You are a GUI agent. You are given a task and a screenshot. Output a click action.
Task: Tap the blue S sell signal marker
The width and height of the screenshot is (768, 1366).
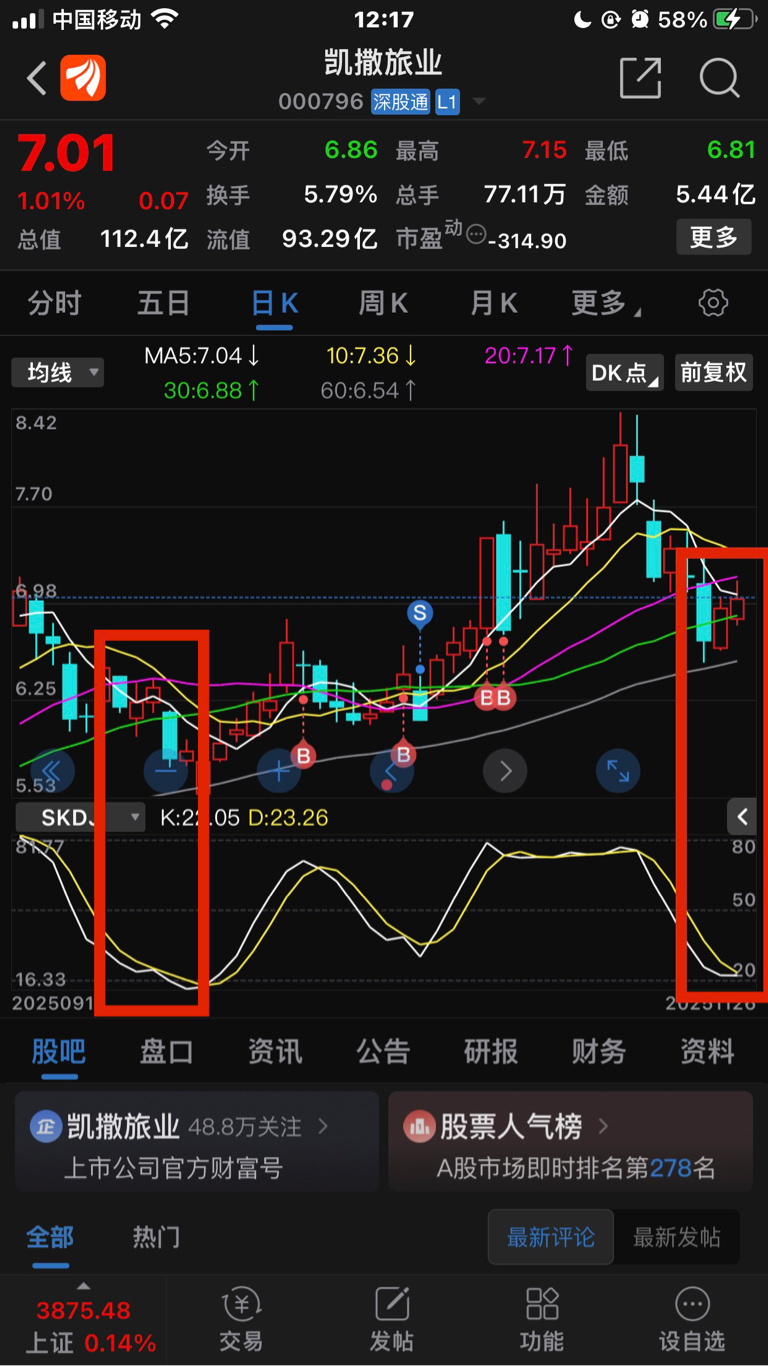click(x=420, y=612)
